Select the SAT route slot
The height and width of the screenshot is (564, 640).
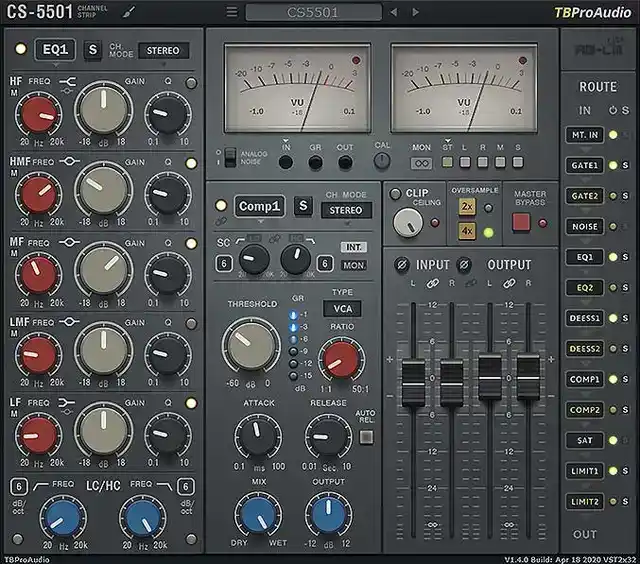[x=584, y=440]
